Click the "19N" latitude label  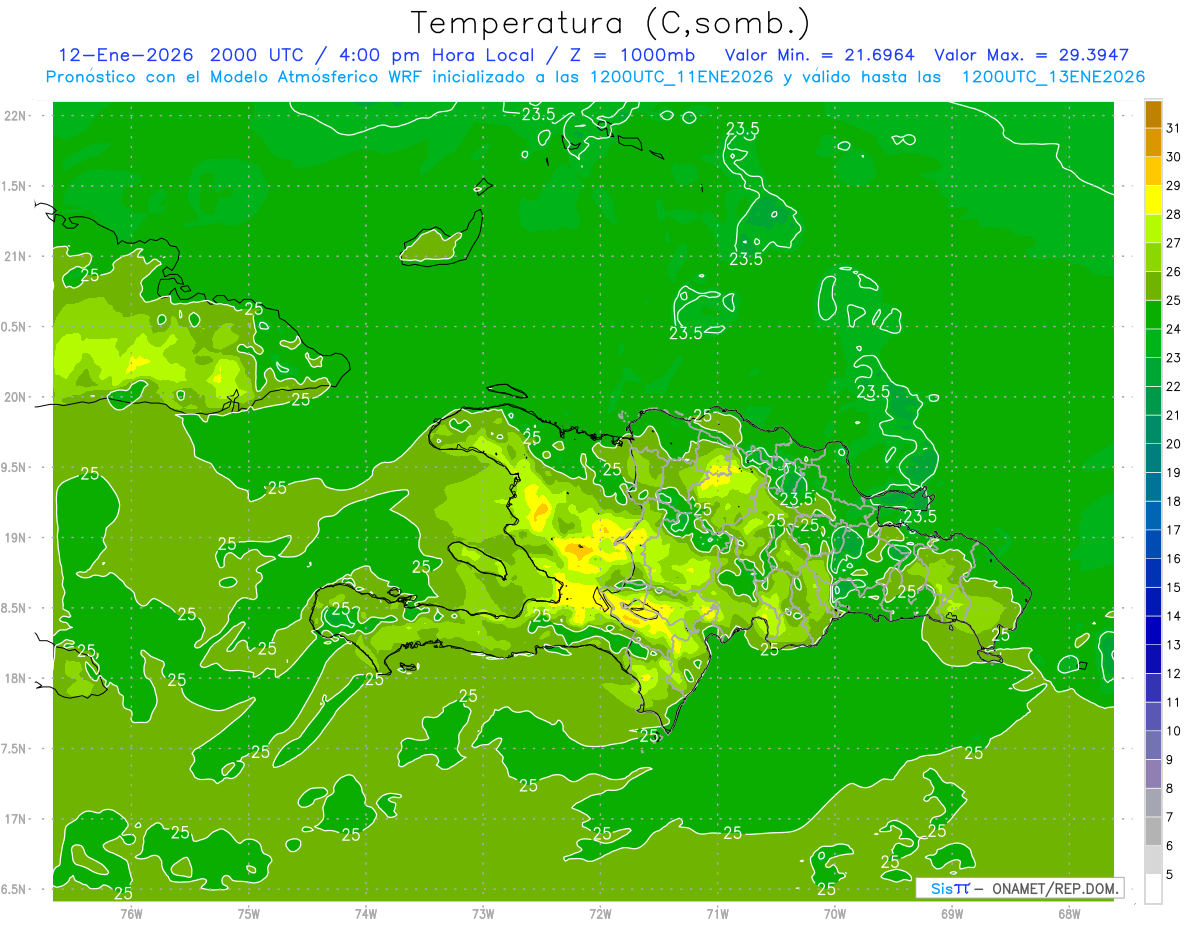17,538
